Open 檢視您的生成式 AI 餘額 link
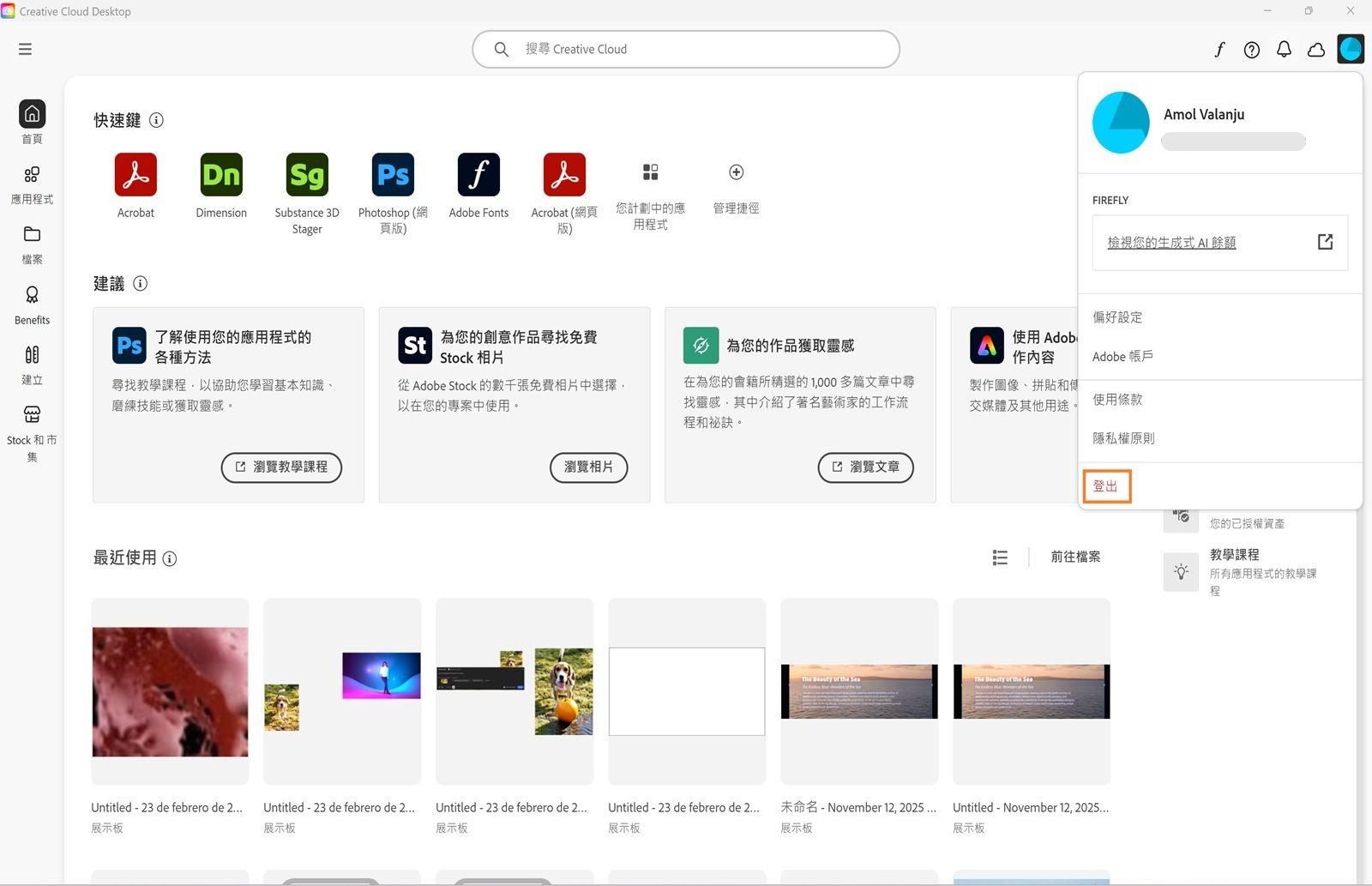 click(1171, 243)
